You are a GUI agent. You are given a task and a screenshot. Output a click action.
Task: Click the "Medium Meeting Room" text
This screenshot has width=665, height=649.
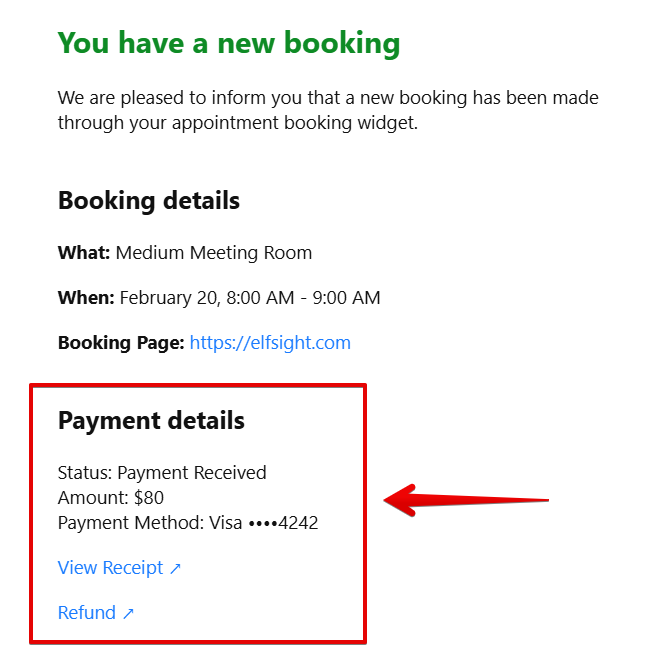[214, 253]
